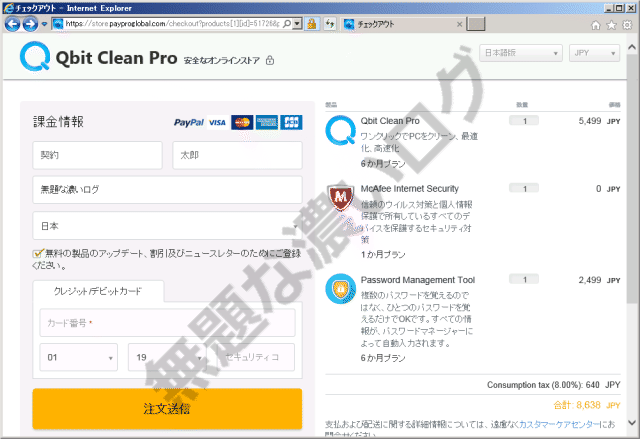This screenshot has height=439, width=640.
Task: Open the JPY currency dropdown
Action: [594, 53]
